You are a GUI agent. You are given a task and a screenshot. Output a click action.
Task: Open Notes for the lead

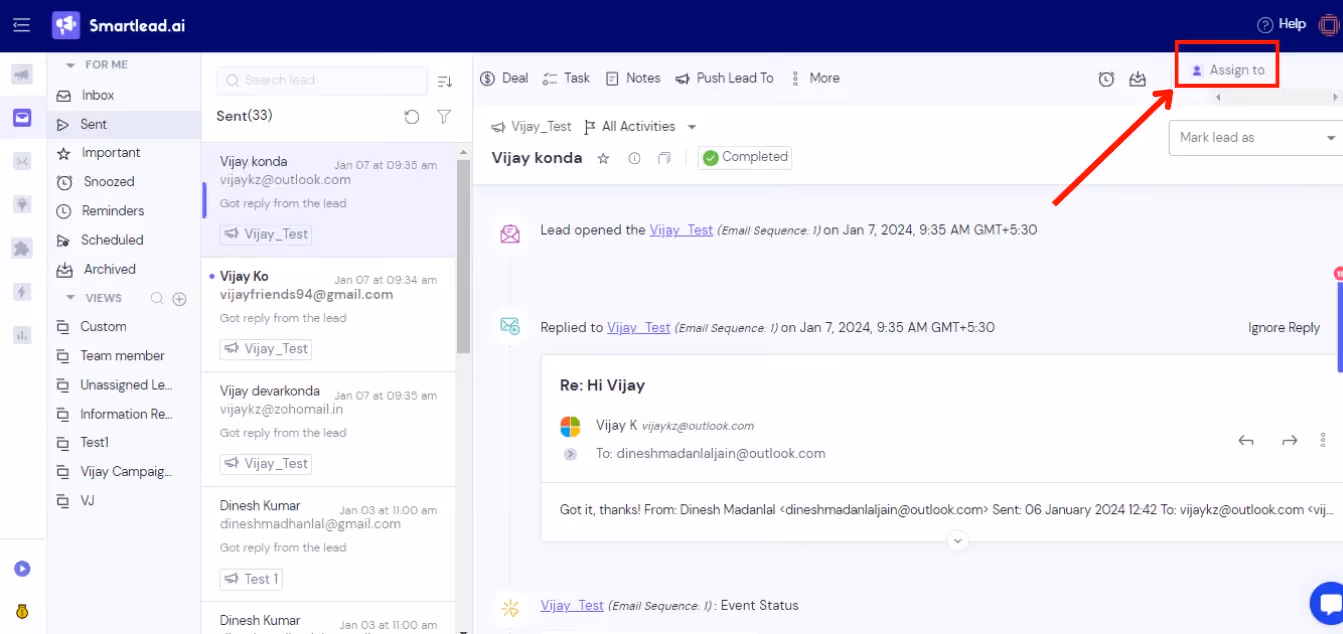coord(633,78)
